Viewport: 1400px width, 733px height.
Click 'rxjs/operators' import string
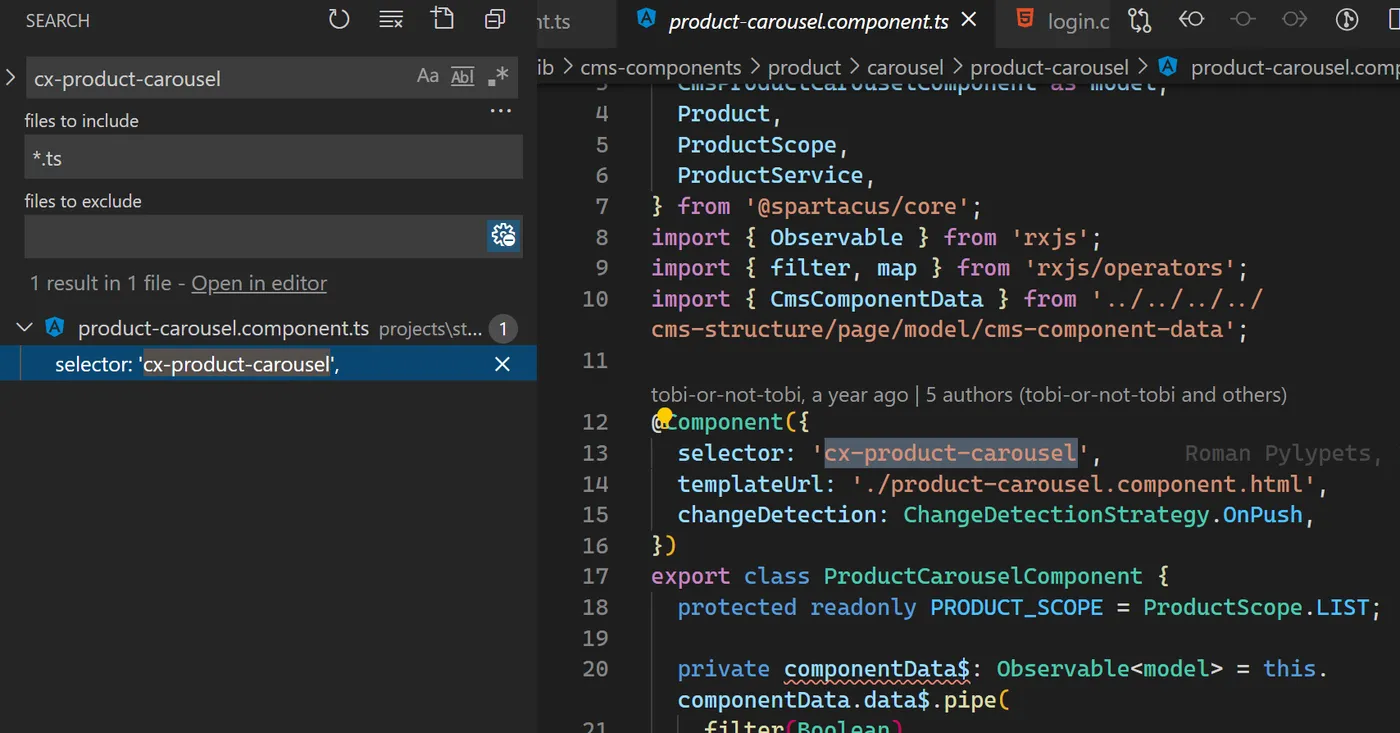tap(1130, 268)
